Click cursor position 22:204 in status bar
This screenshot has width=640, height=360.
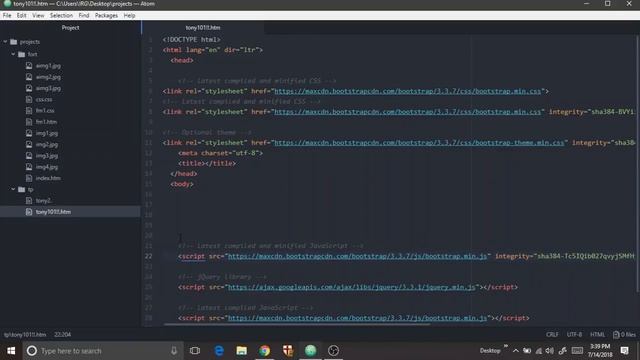point(62,335)
